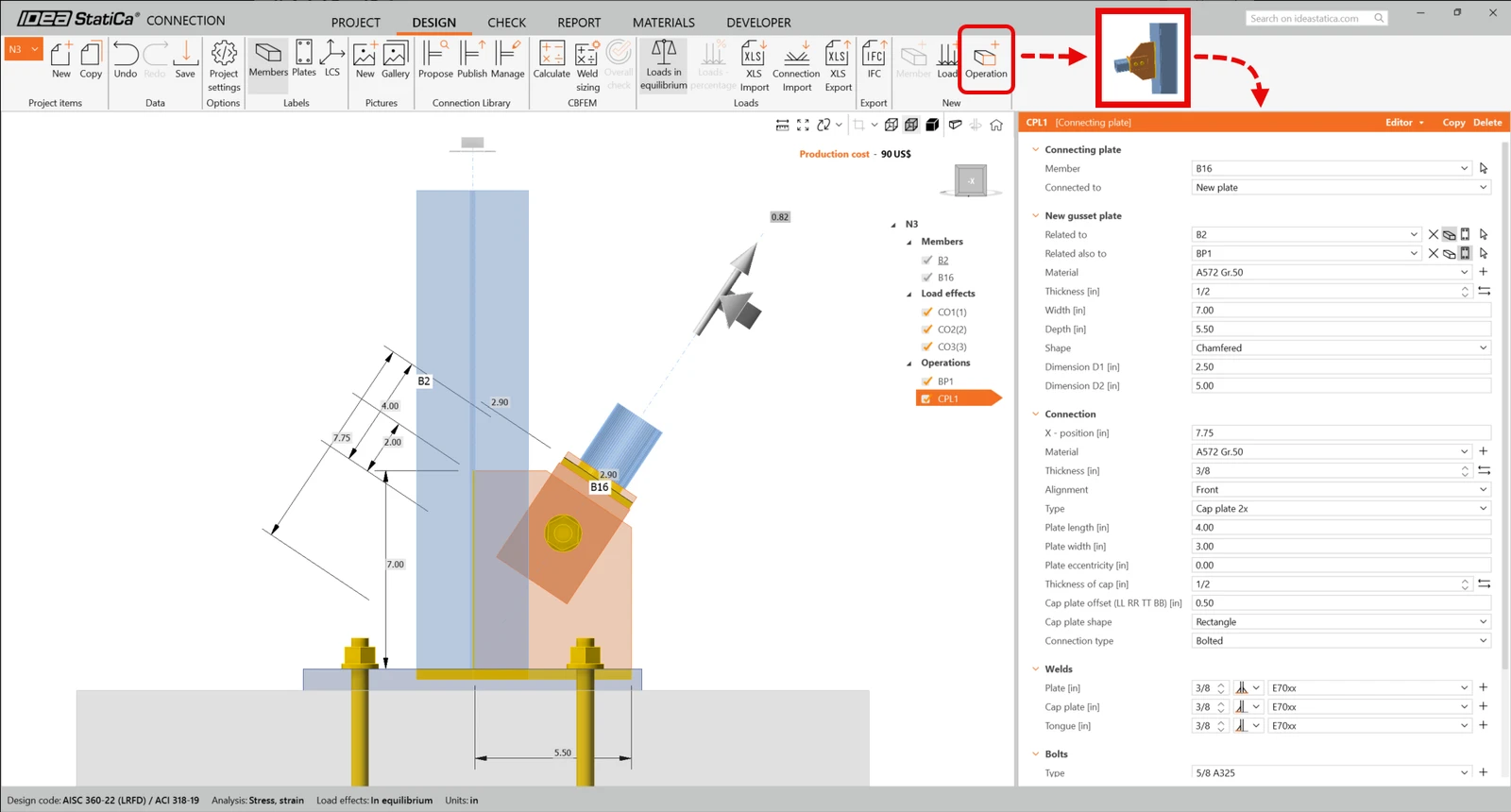Click the Loads in equilibrium icon
Image resolution: width=1511 pixels, height=812 pixels.
[x=664, y=65]
